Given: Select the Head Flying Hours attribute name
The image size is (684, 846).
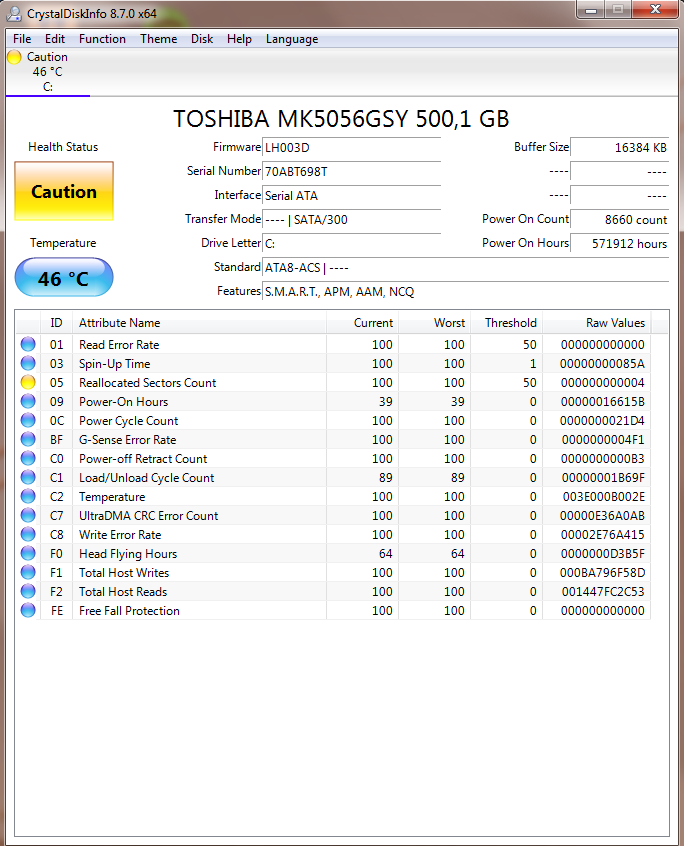Looking at the screenshot, I should pyautogui.click(x=128, y=554).
